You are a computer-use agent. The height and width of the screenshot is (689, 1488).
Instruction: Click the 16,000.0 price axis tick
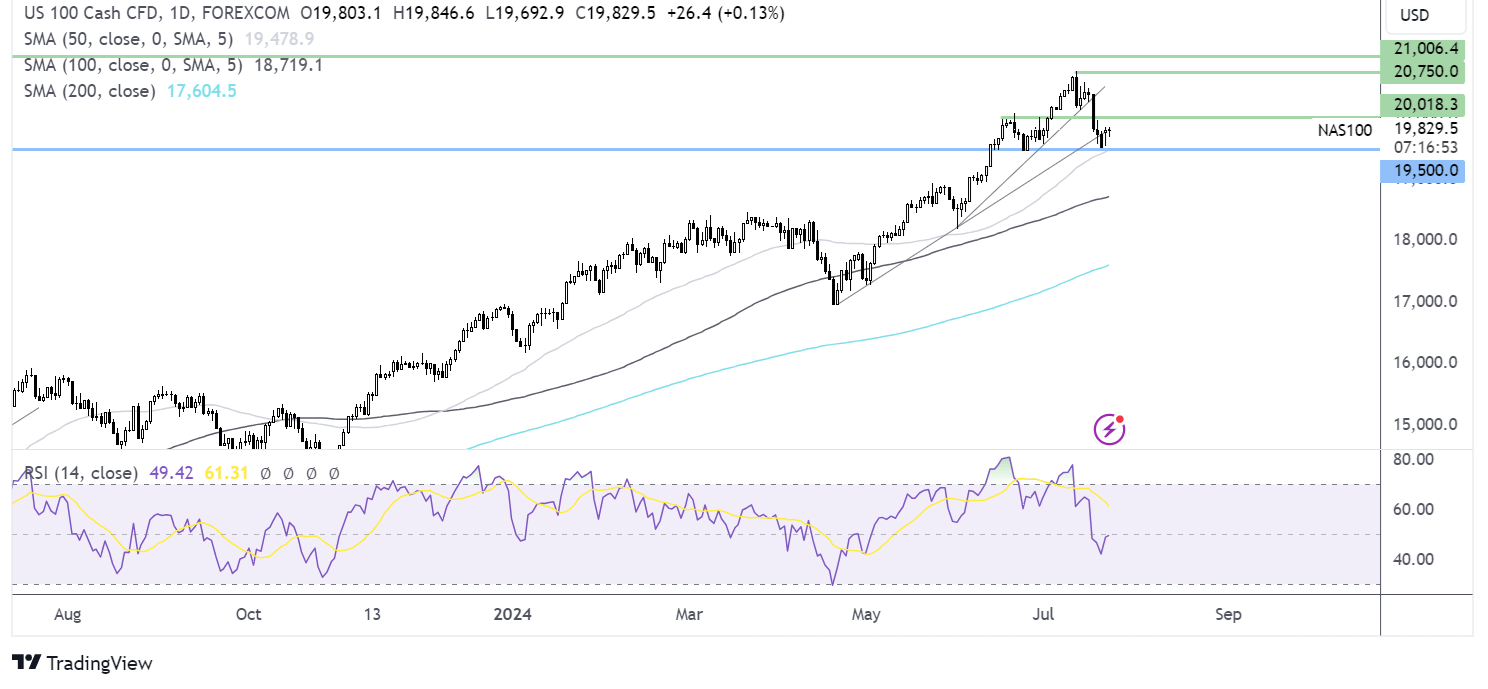(1424, 363)
